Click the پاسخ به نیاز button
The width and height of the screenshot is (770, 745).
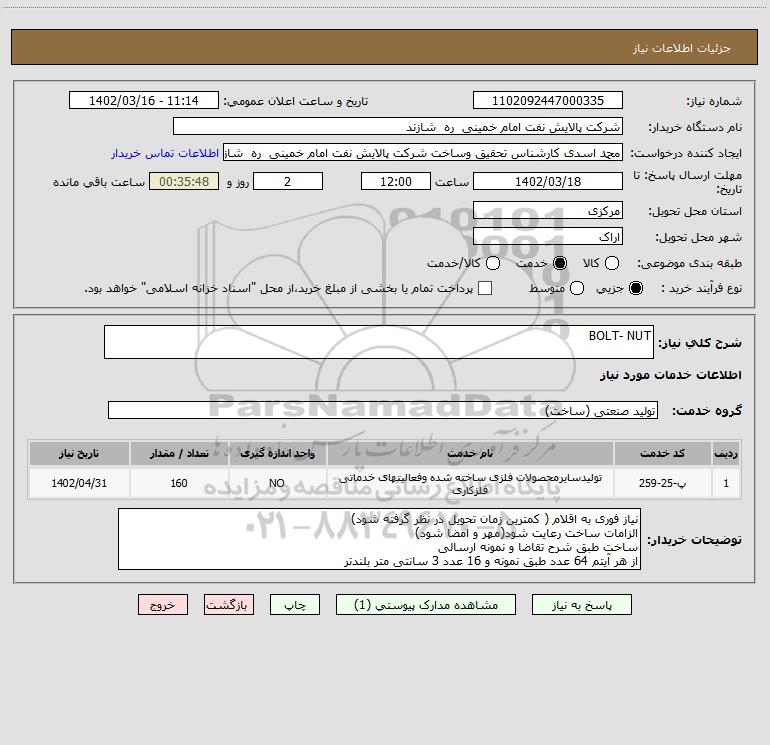pyautogui.click(x=582, y=605)
